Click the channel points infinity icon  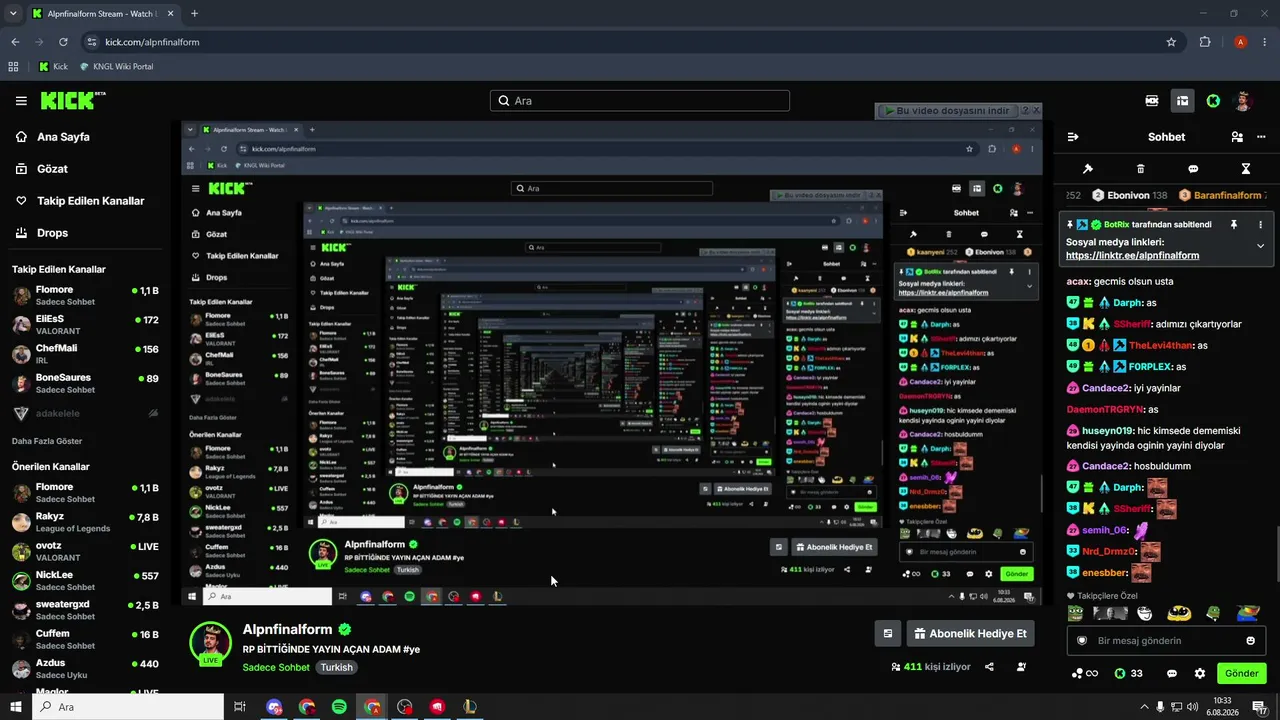(1084, 674)
